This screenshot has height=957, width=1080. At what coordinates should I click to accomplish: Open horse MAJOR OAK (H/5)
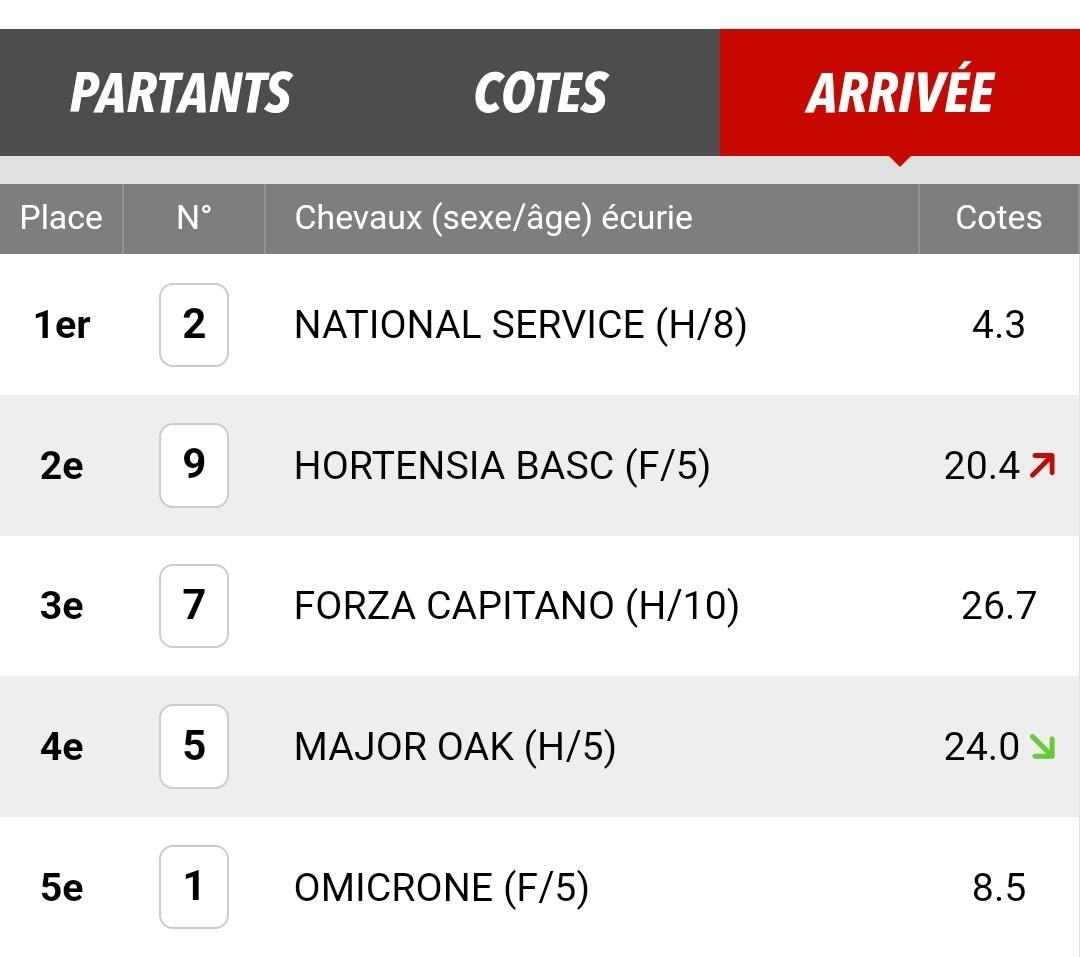click(455, 746)
